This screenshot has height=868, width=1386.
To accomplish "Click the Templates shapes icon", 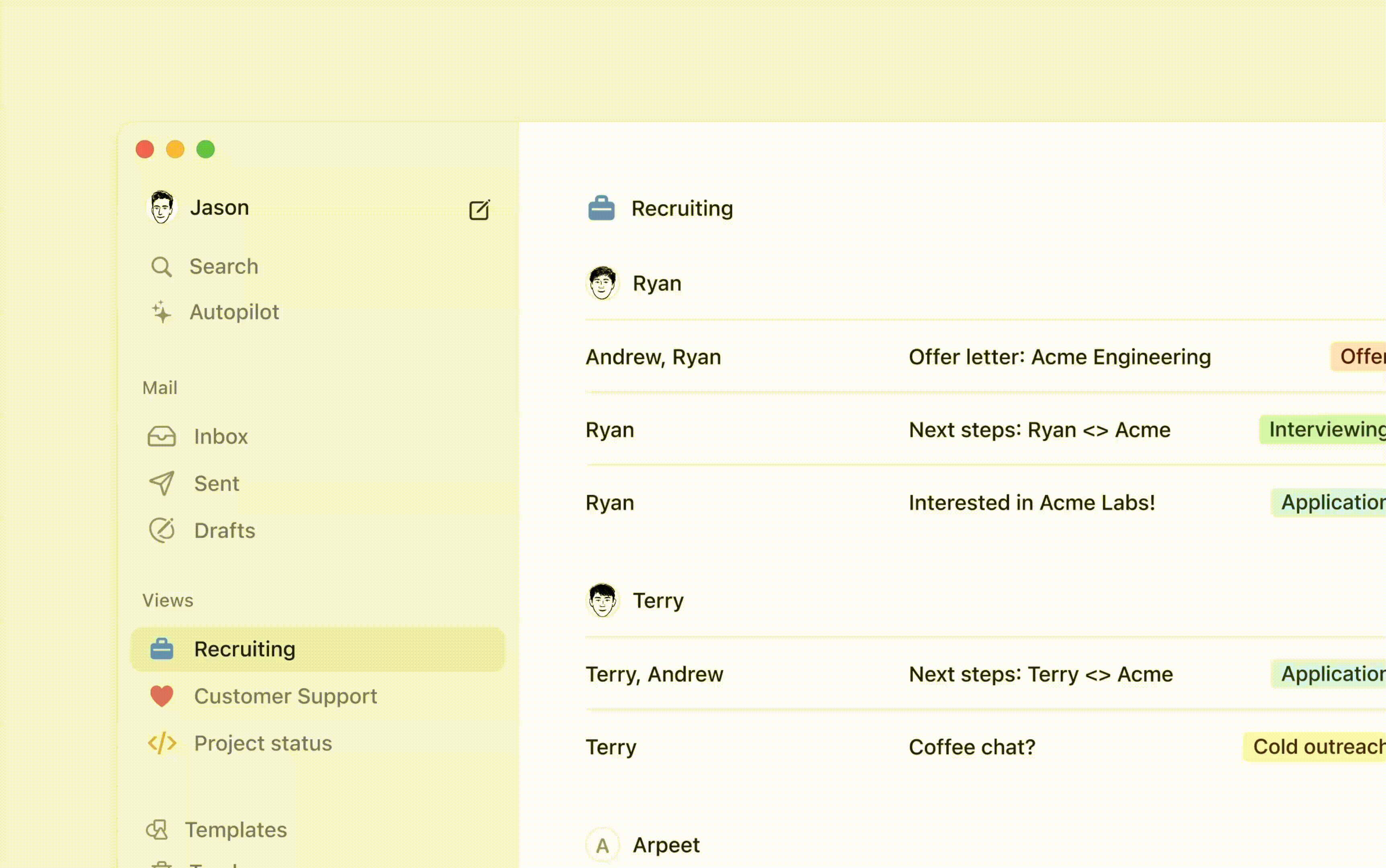I will (157, 829).
